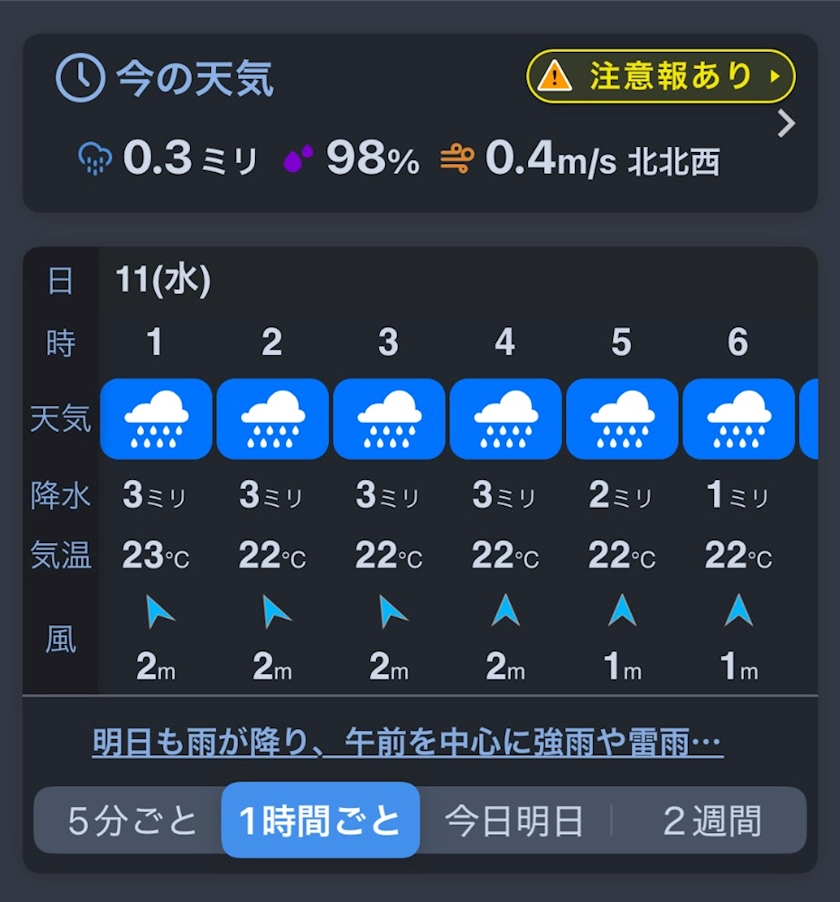Select the rain icon for 2 o'clock

tap(272, 419)
